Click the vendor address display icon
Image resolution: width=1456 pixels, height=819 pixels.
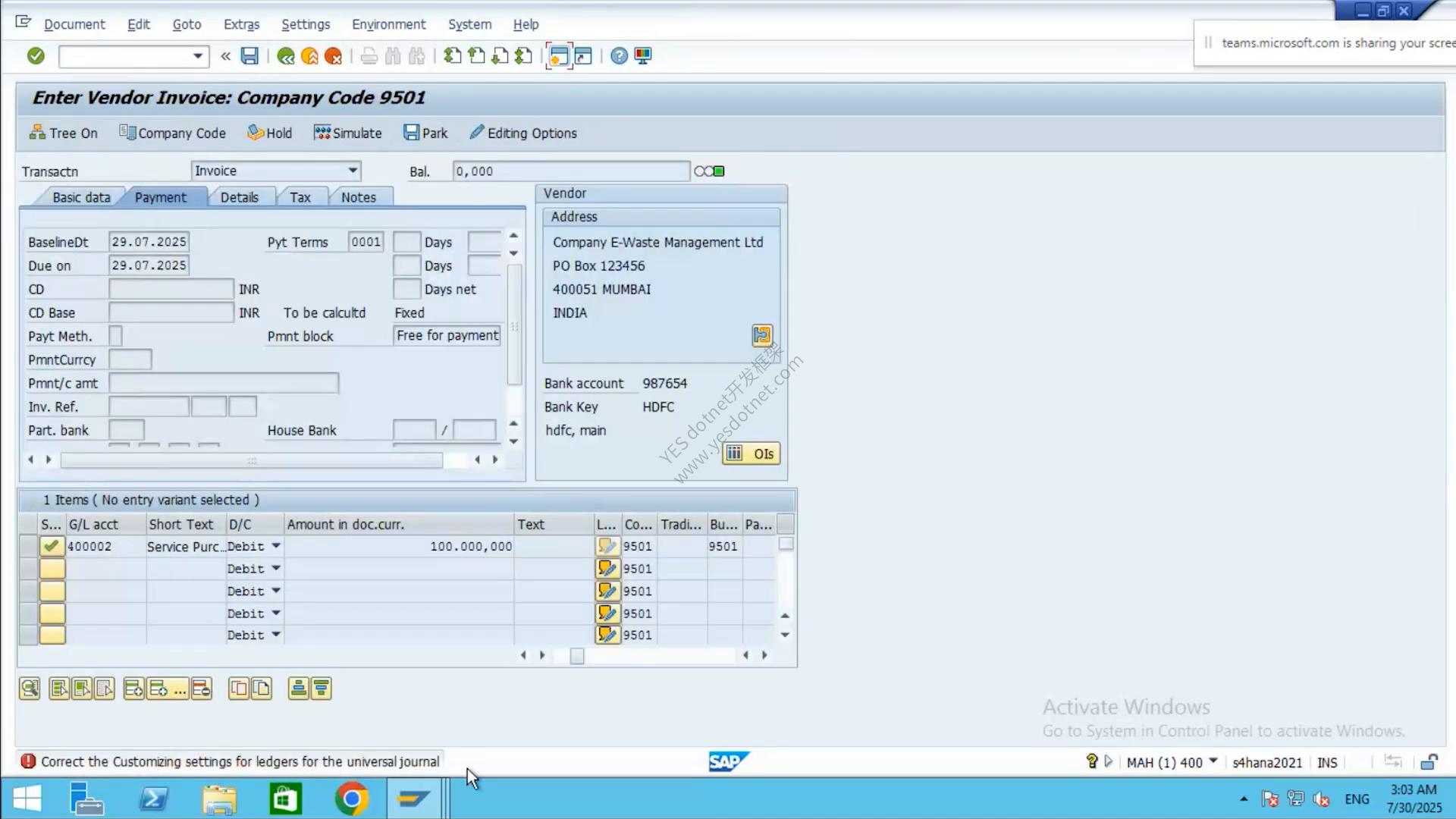[x=761, y=335]
